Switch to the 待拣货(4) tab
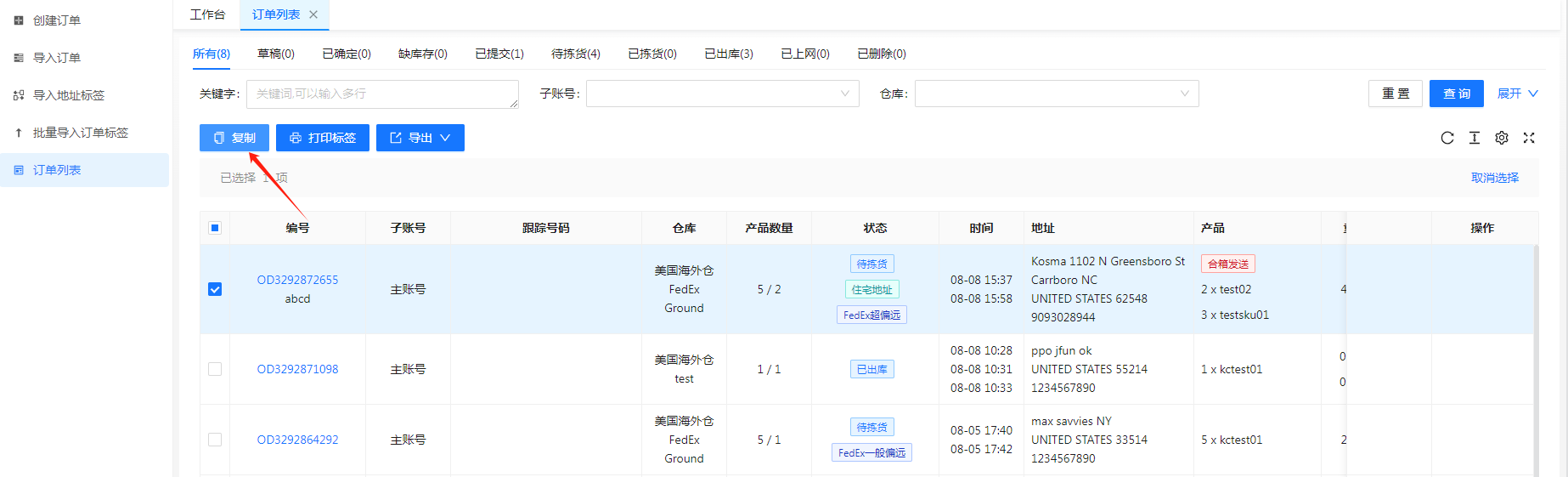Screen dimensions: 1568x477 coord(575,54)
